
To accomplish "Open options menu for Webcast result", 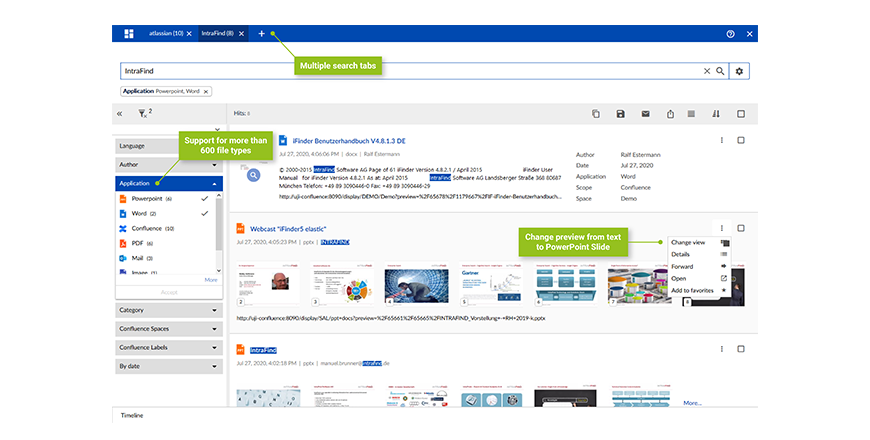I will pyautogui.click(x=722, y=228).
